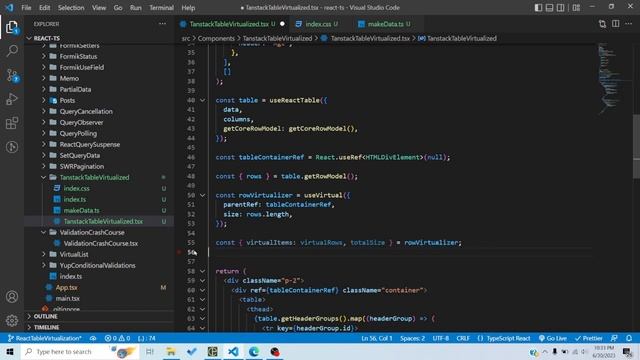640x360 pixels.
Task: Expand the TIMELINE section
Action: click(46, 327)
